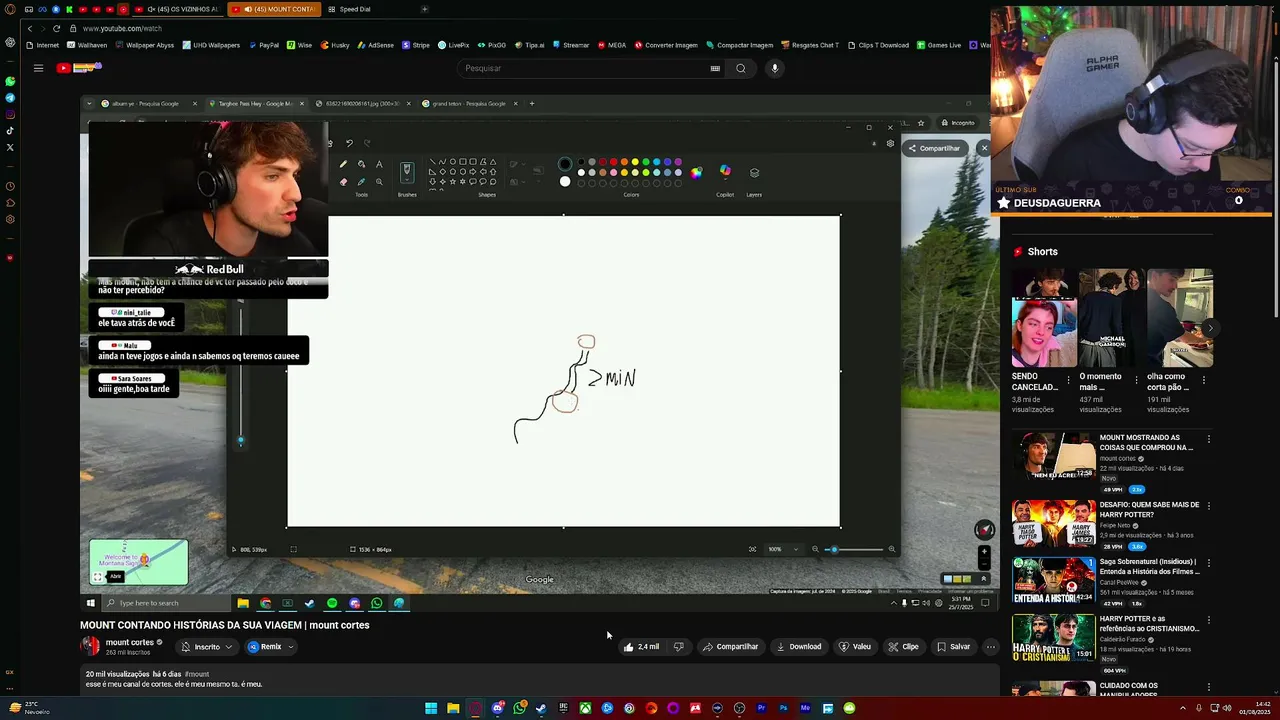The image size is (1280, 720).
Task: Open X (Twitter) in browser sidebar
Action: [10, 147]
